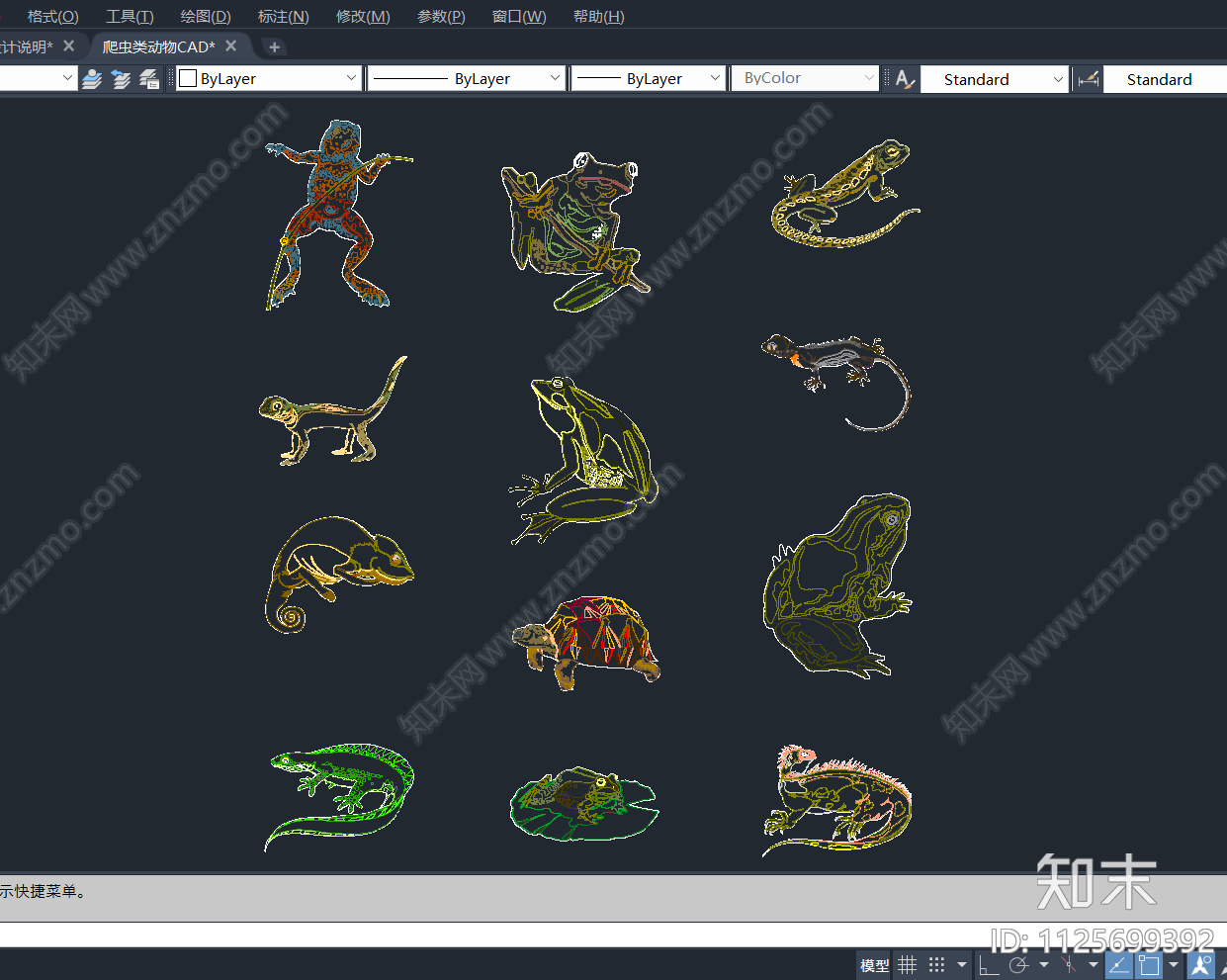Screen dimensions: 1227x980
Task: Toggle grid display in status bar
Action: point(907,965)
